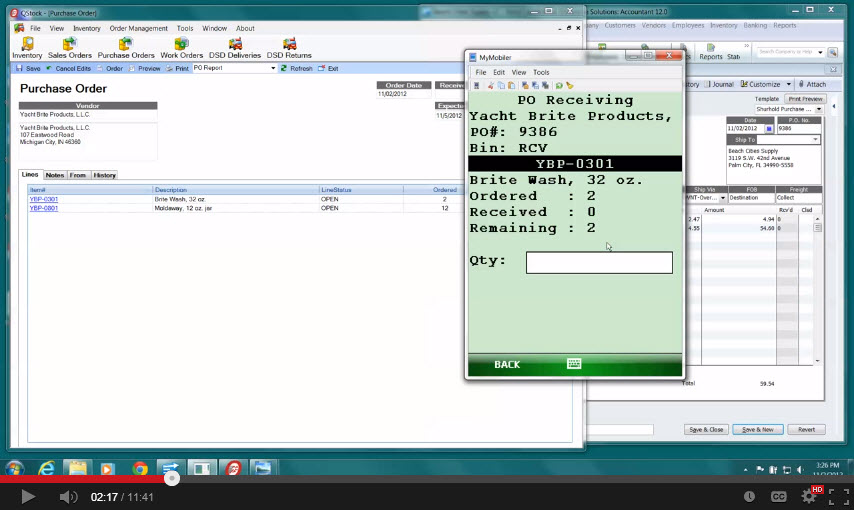Switch to the From tab
The width and height of the screenshot is (854, 510).
78,175
